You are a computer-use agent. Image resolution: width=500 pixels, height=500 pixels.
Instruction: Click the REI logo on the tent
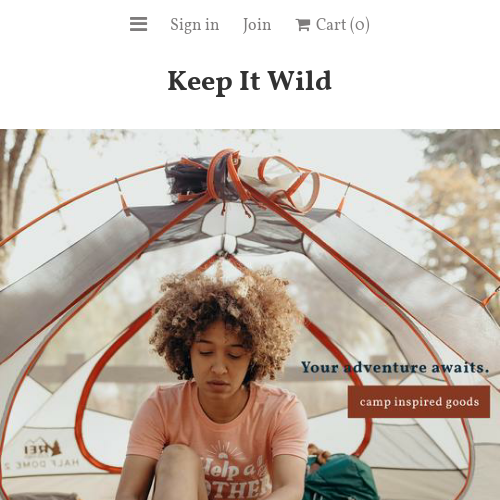[x=43, y=449]
